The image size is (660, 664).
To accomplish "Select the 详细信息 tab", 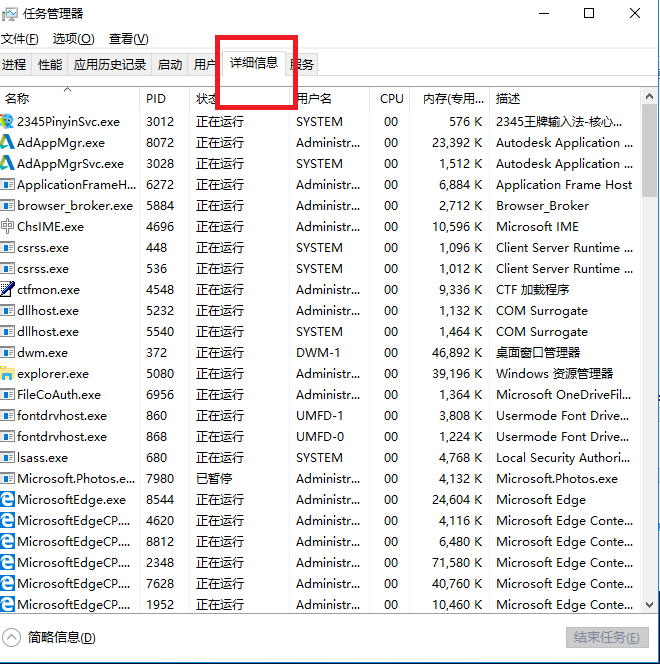I will [x=254, y=63].
